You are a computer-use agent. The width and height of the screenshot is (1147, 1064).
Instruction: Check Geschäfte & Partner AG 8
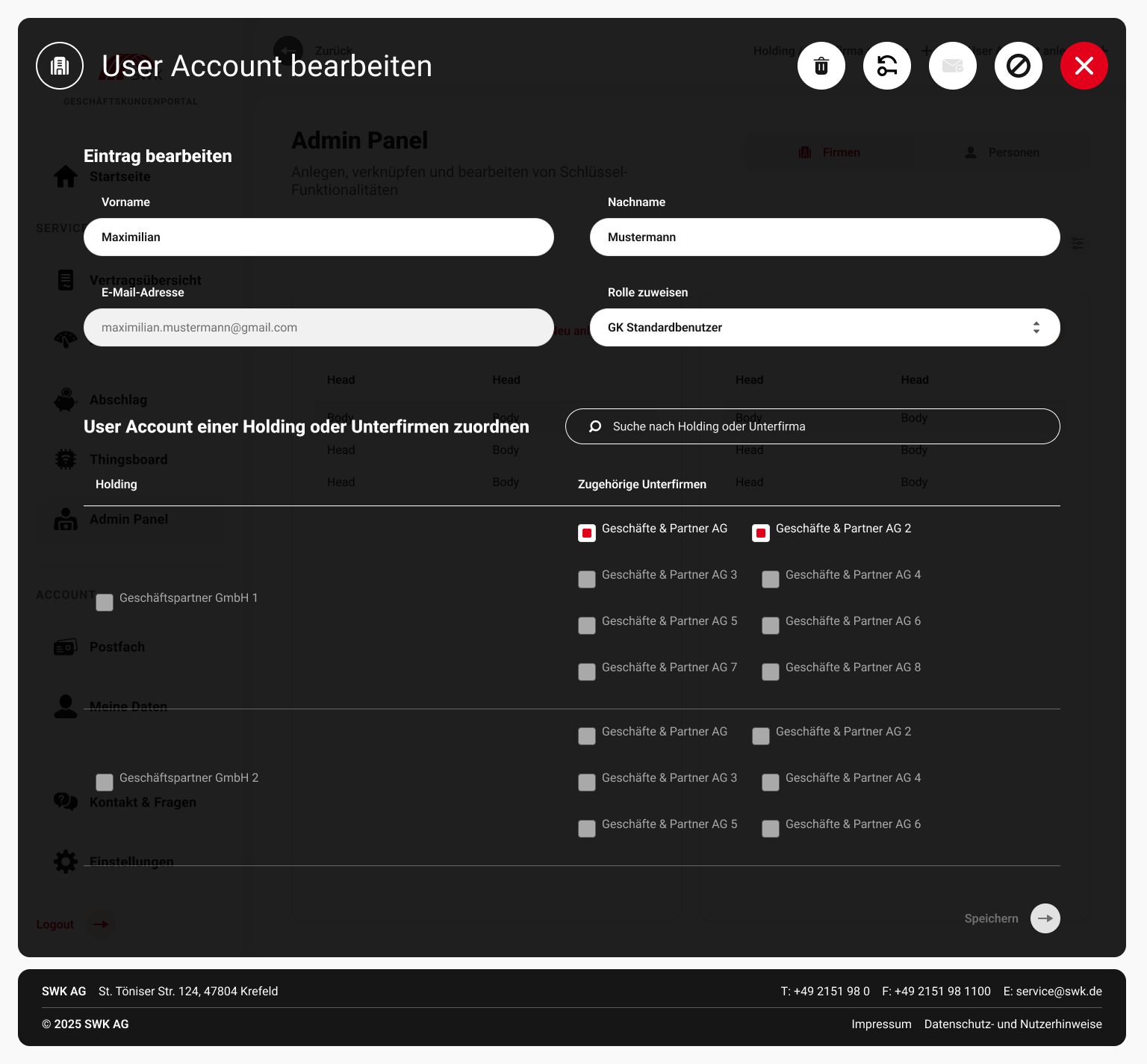(x=771, y=672)
